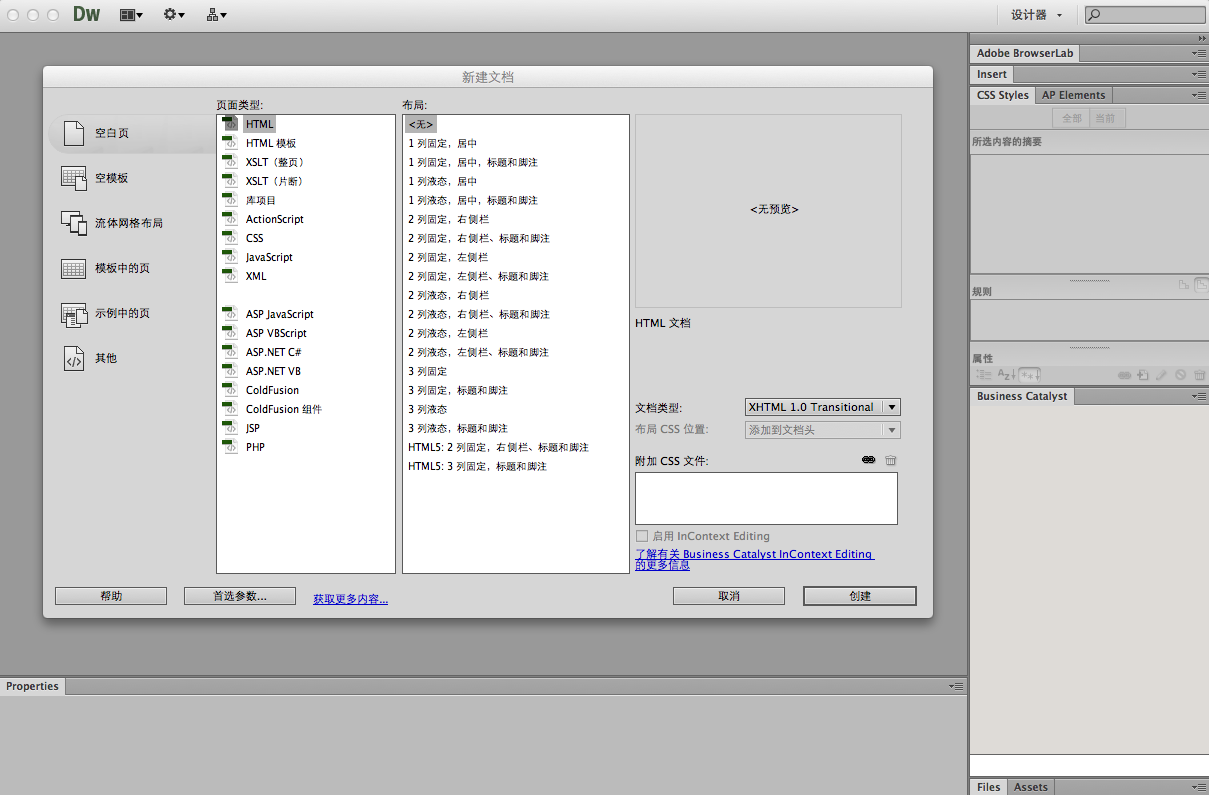Open the Adobe BrowserLab tab
Image resolution: width=1209 pixels, height=795 pixels.
pyautogui.click(x=1023, y=53)
